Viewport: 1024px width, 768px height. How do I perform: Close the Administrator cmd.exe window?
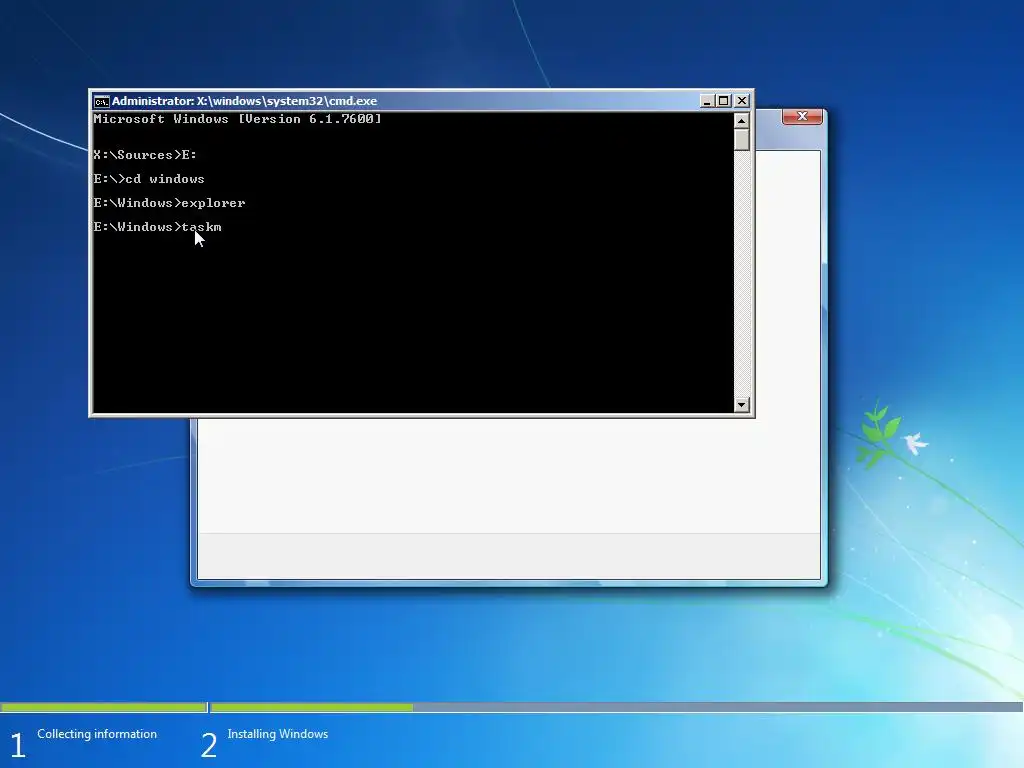(742, 101)
